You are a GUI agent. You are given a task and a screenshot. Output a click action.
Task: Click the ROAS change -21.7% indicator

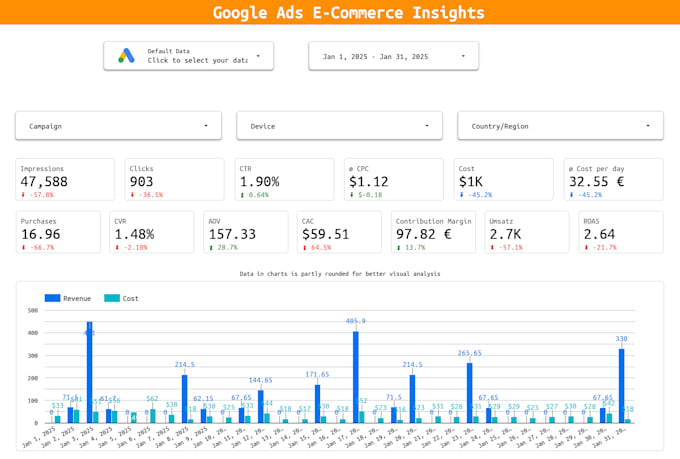pos(600,247)
